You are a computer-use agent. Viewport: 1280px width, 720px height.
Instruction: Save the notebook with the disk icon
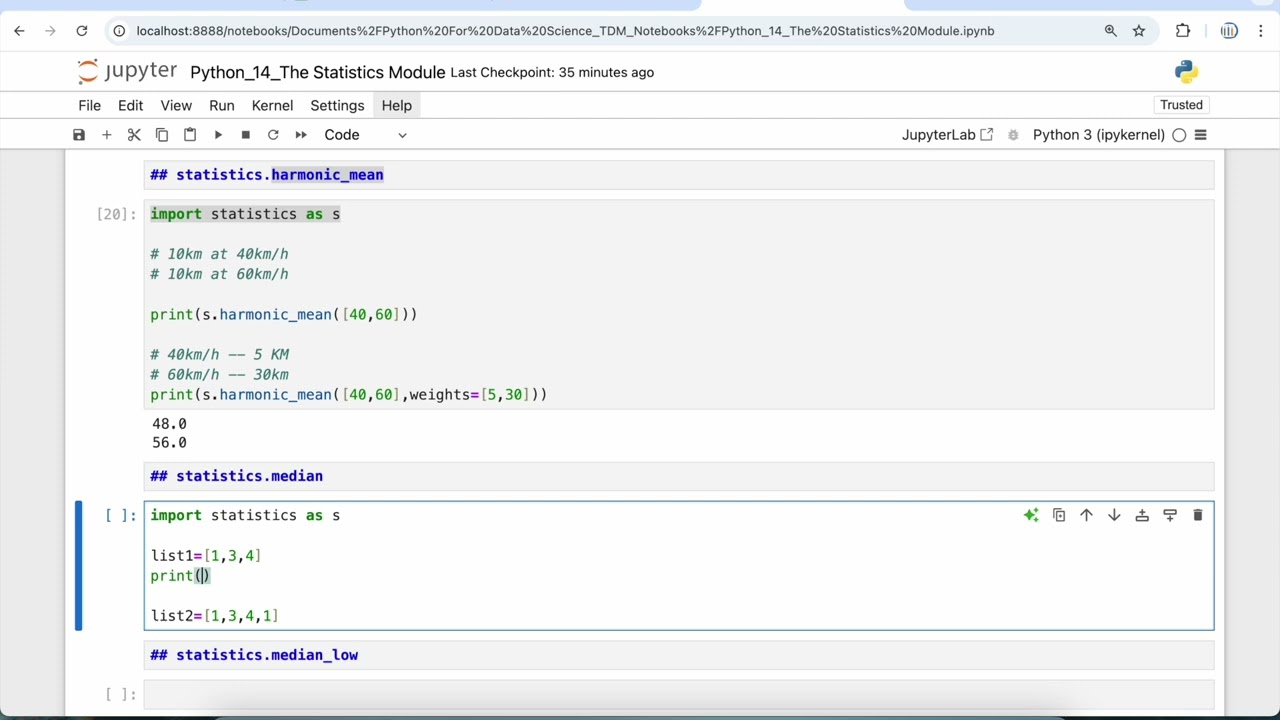tap(79, 135)
